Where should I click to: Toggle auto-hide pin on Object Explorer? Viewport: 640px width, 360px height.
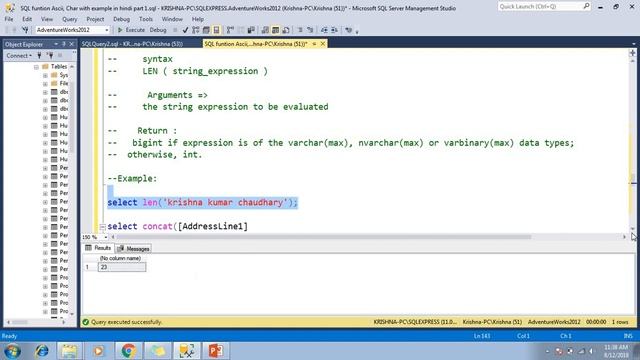[64, 44]
